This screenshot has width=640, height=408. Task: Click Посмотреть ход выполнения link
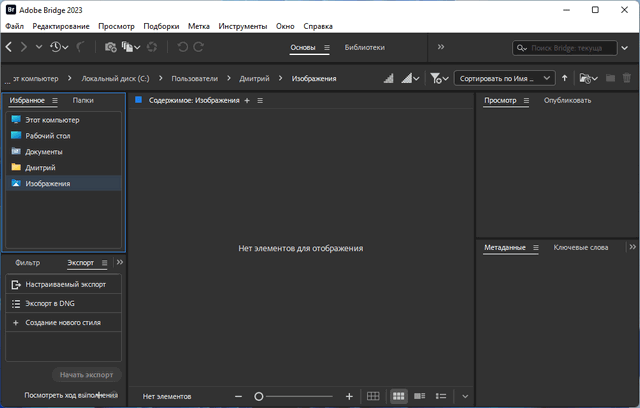tap(70, 395)
